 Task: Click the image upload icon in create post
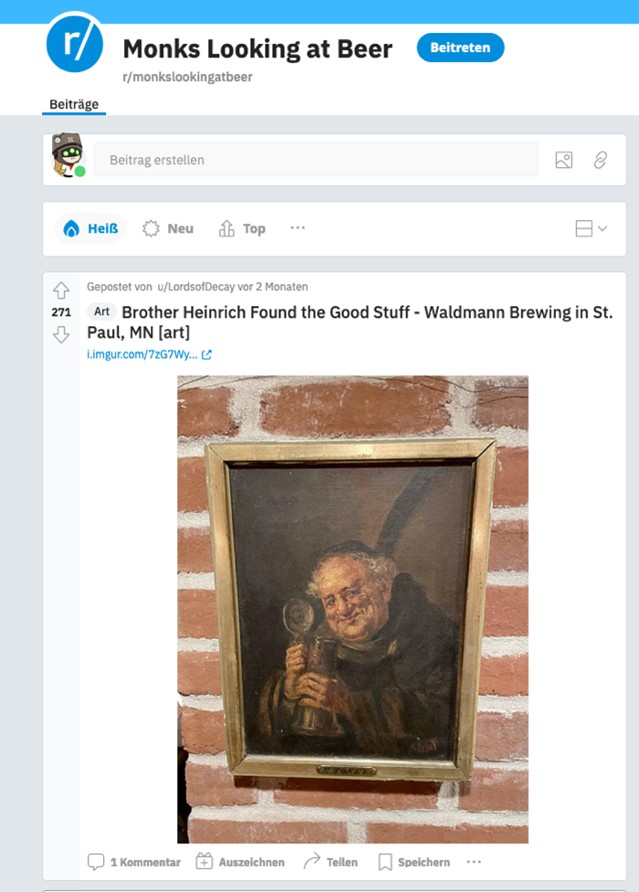[564, 160]
